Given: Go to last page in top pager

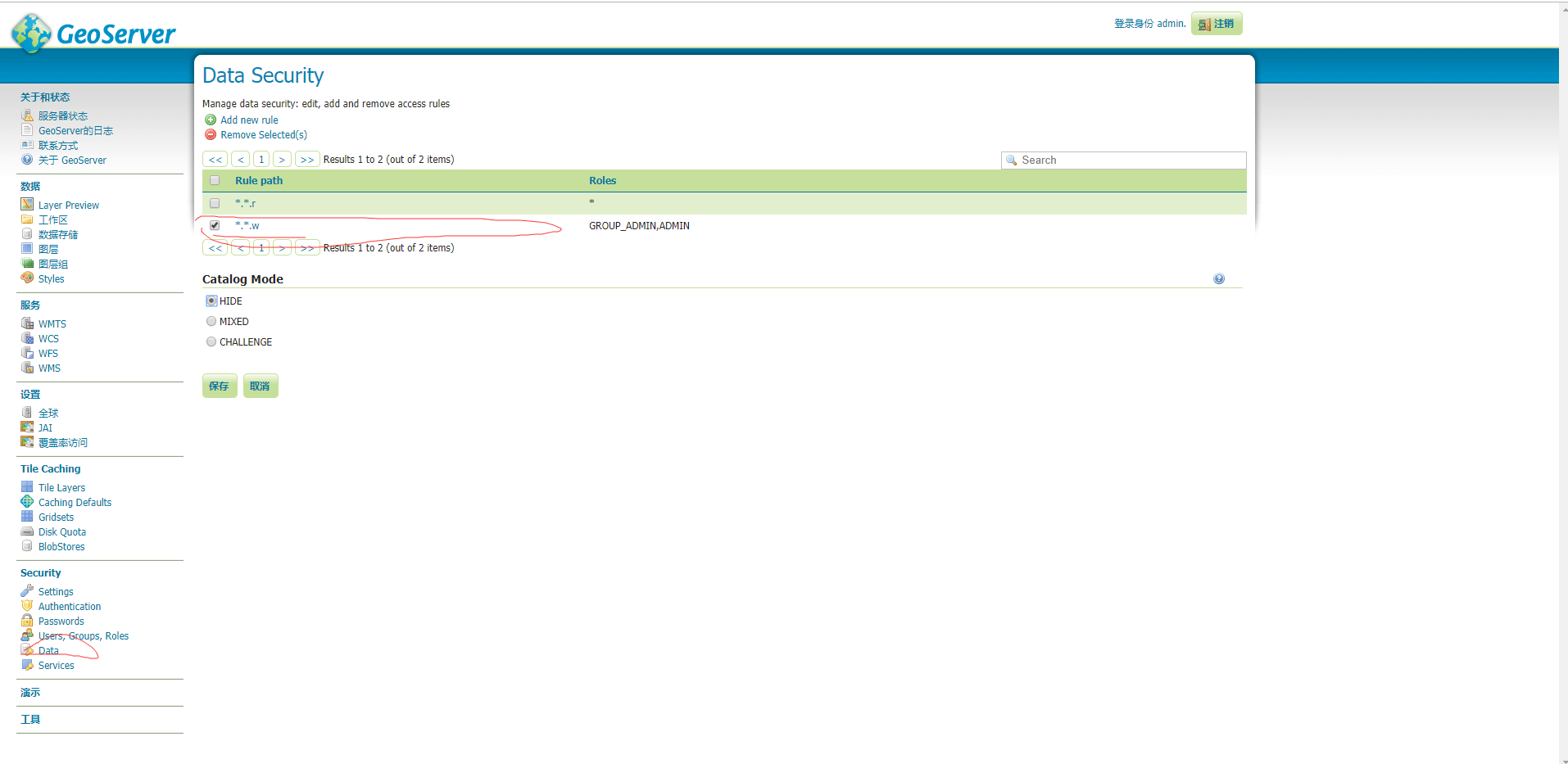Looking at the screenshot, I should 307,160.
